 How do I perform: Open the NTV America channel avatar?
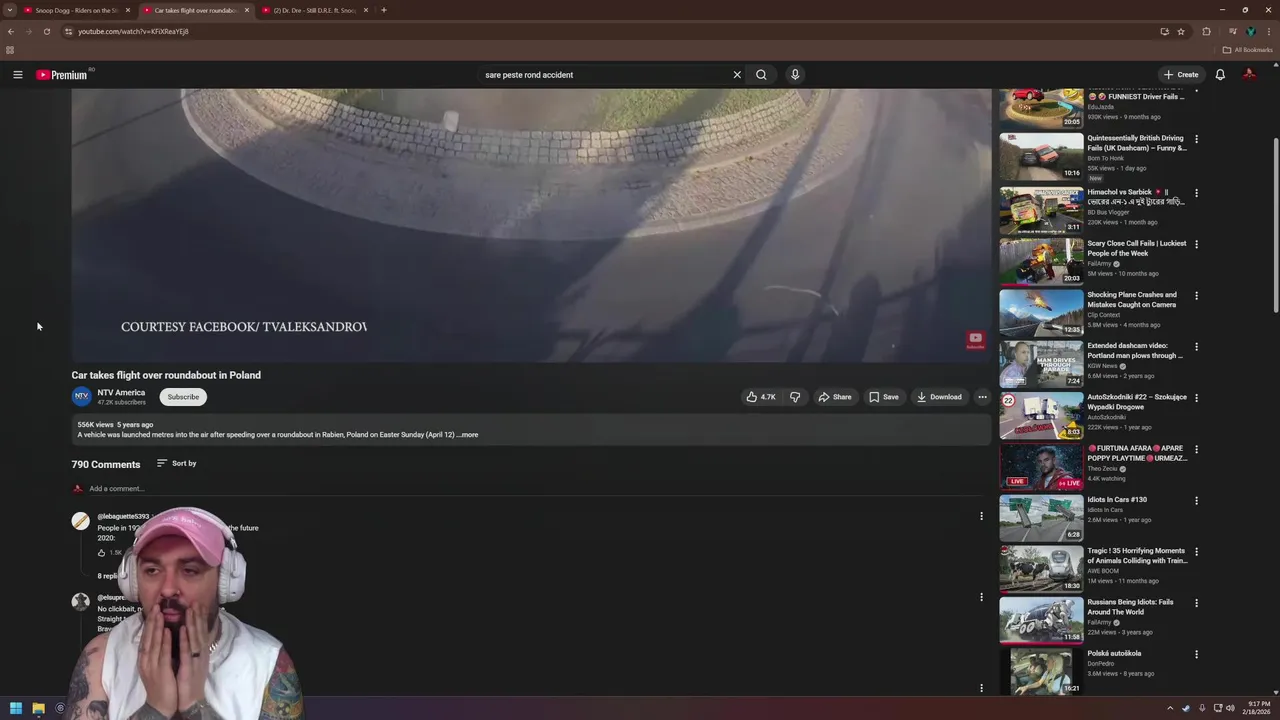pos(81,396)
